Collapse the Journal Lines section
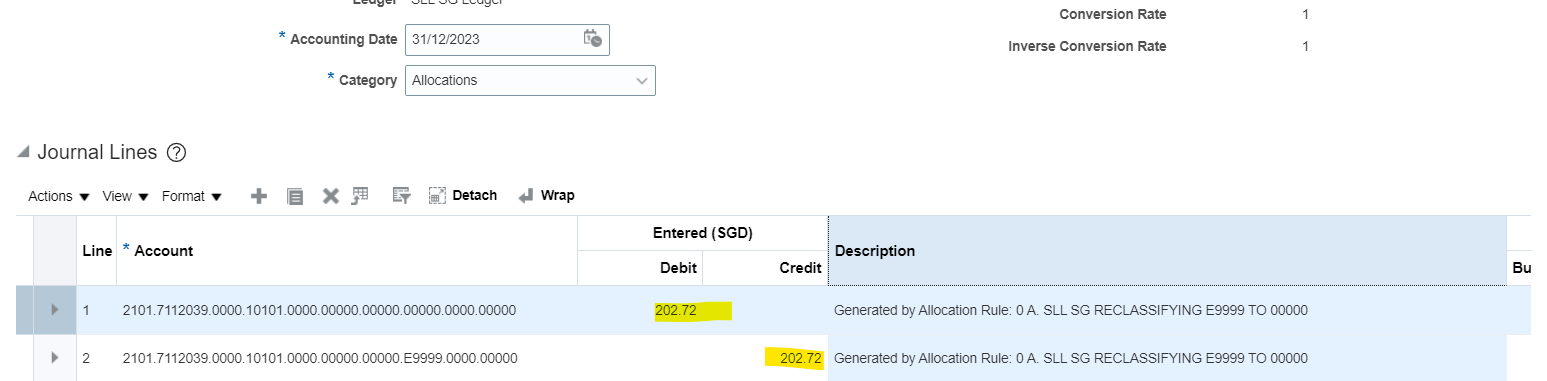Viewport: 1547px width, 381px height. [24, 152]
